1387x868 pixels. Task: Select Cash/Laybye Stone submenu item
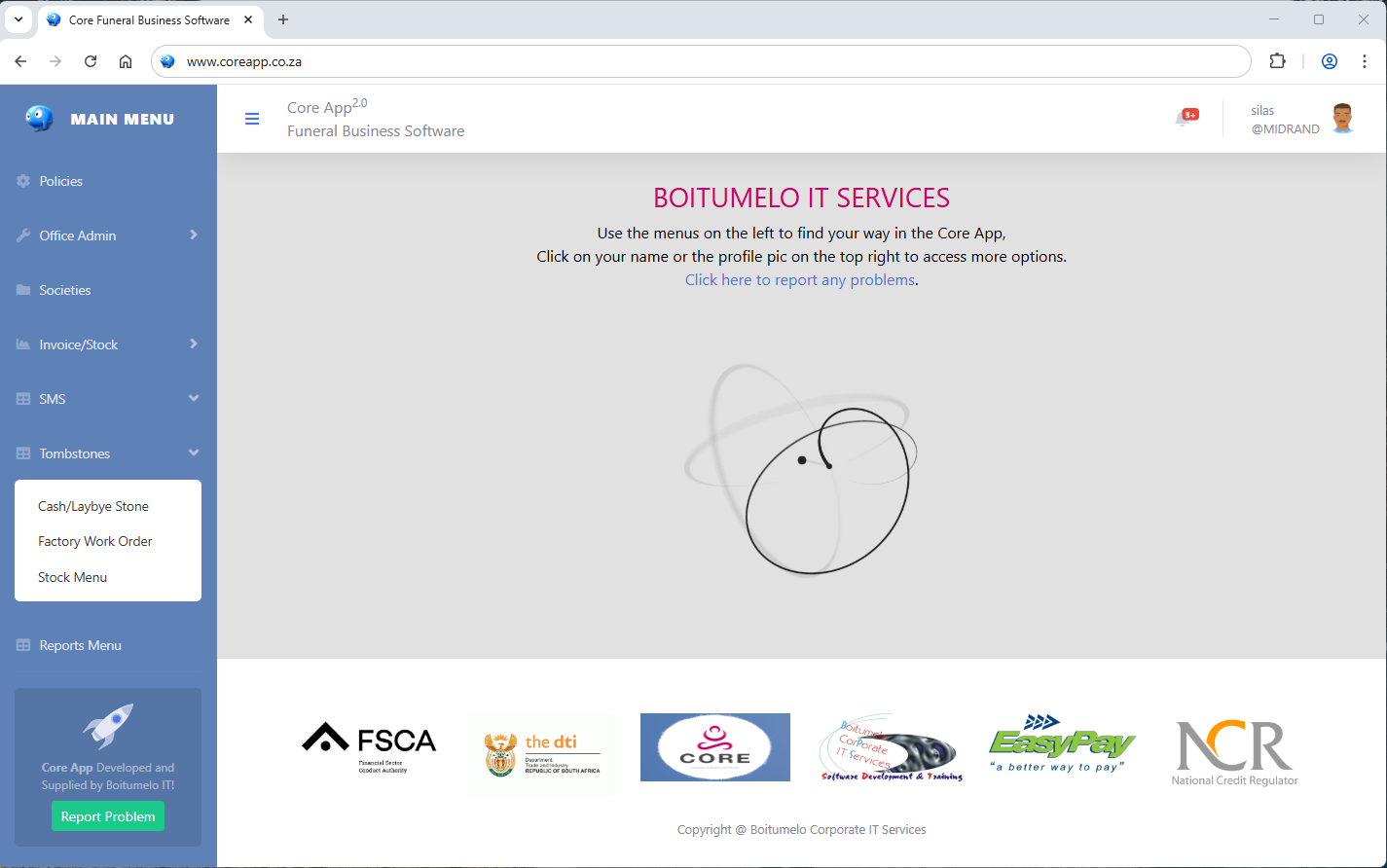tap(93, 506)
